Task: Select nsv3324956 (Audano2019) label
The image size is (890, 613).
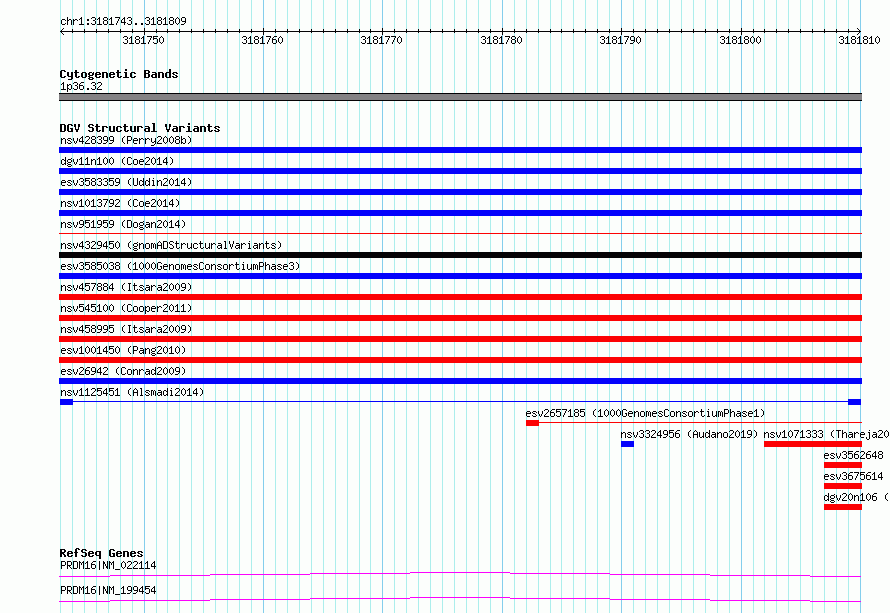Action: pos(689,434)
